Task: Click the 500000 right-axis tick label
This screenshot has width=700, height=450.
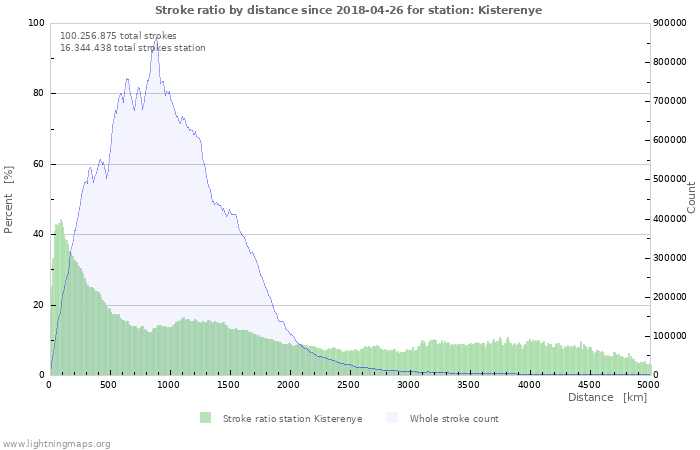Action: pos(670,179)
